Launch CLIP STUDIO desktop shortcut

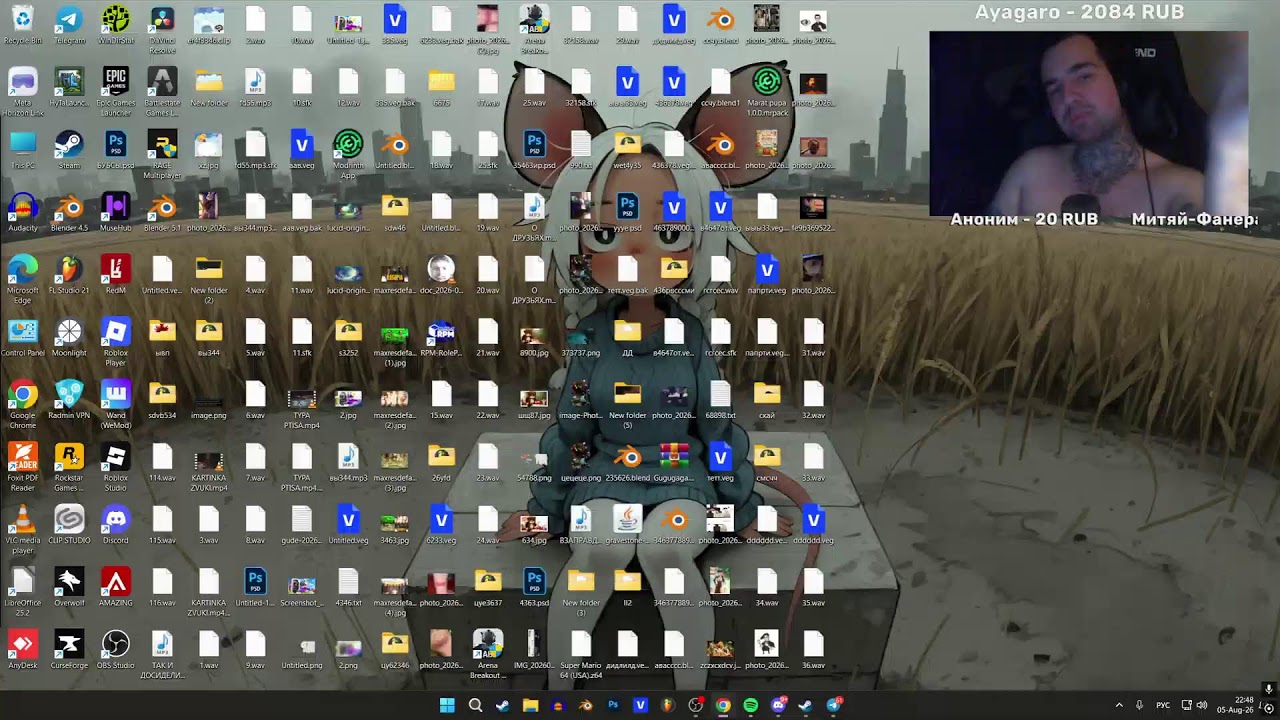[69, 525]
